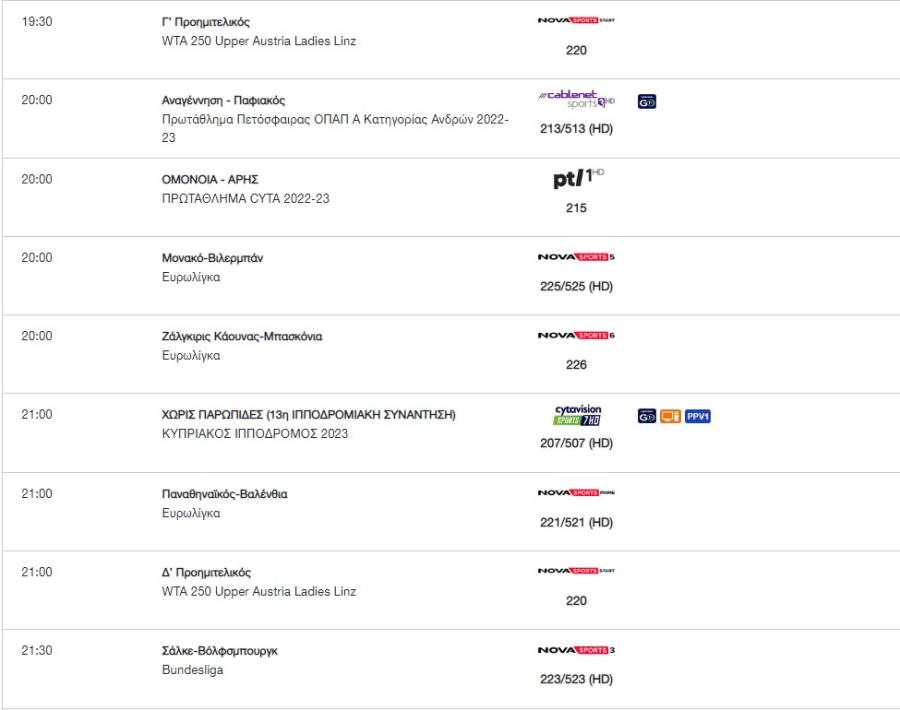Screen dimensions: 900x710
Task: Open the Αναγέννηση - Παφιακός match title
Action: click(223, 100)
